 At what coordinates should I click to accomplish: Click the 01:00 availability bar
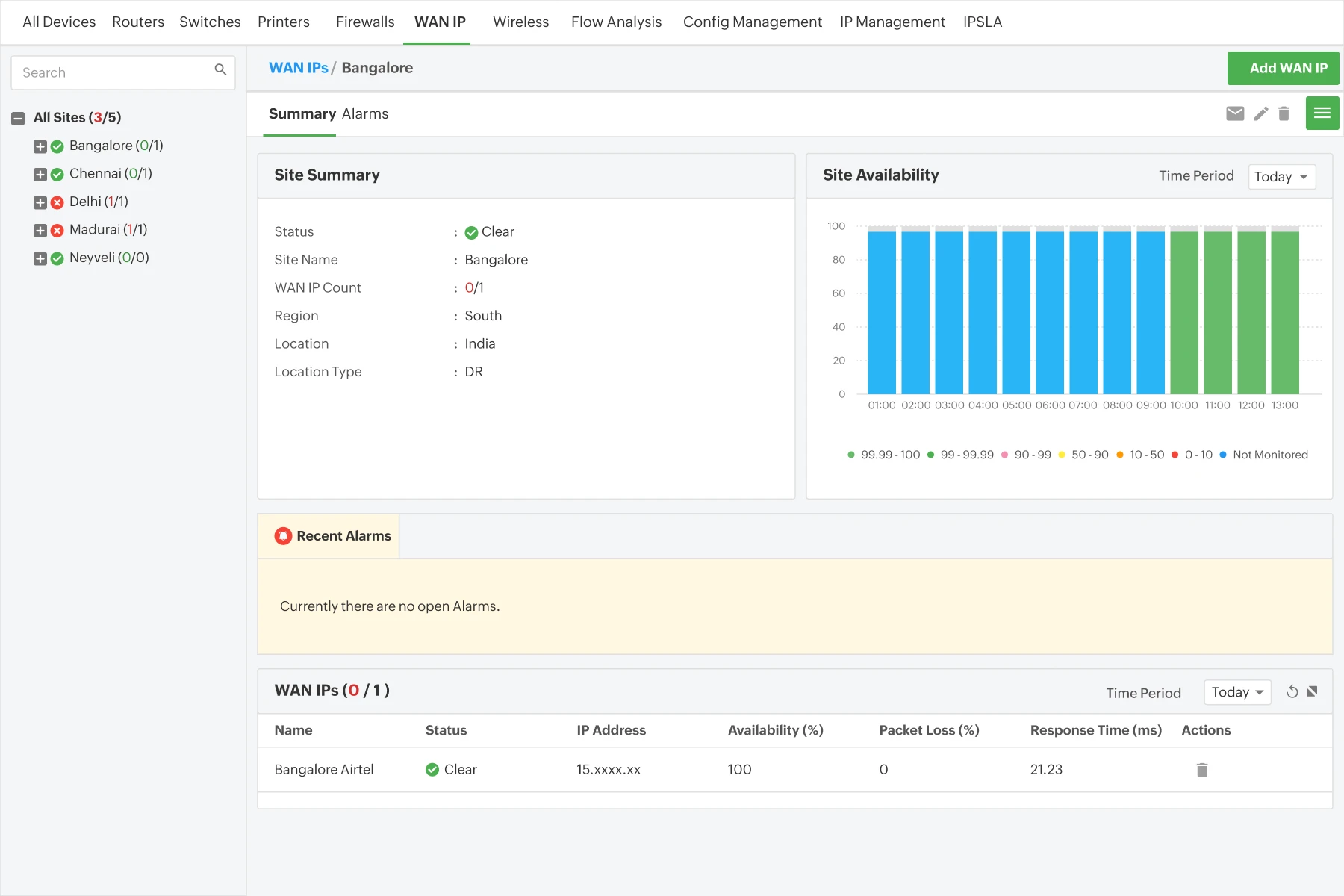tap(882, 312)
